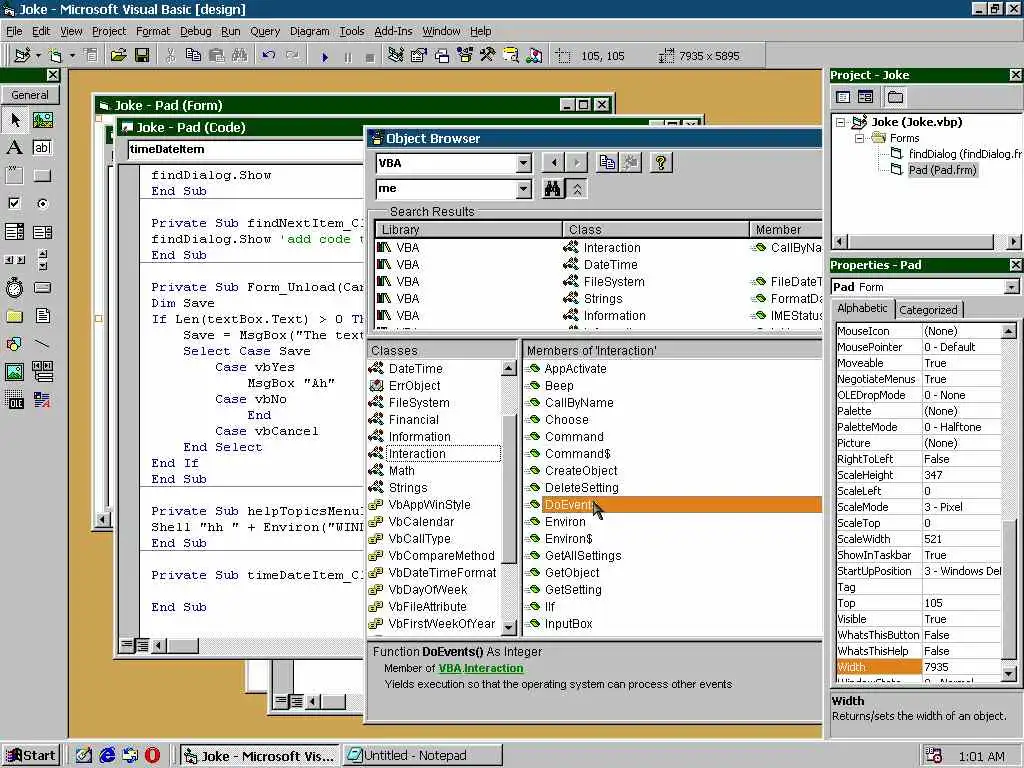
Task: Select the TextBox control (ab|) in toolbox
Action: tap(42, 147)
